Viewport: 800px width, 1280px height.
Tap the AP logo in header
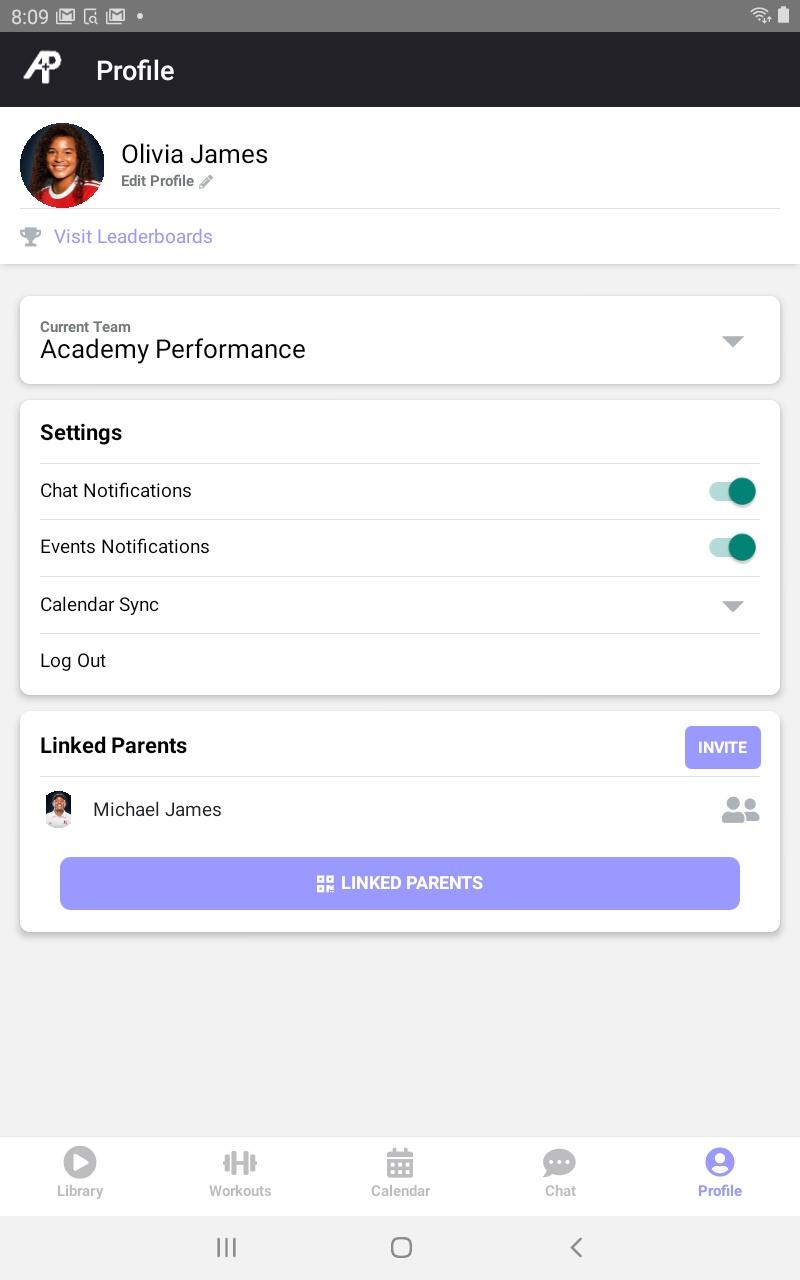click(42, 69)
